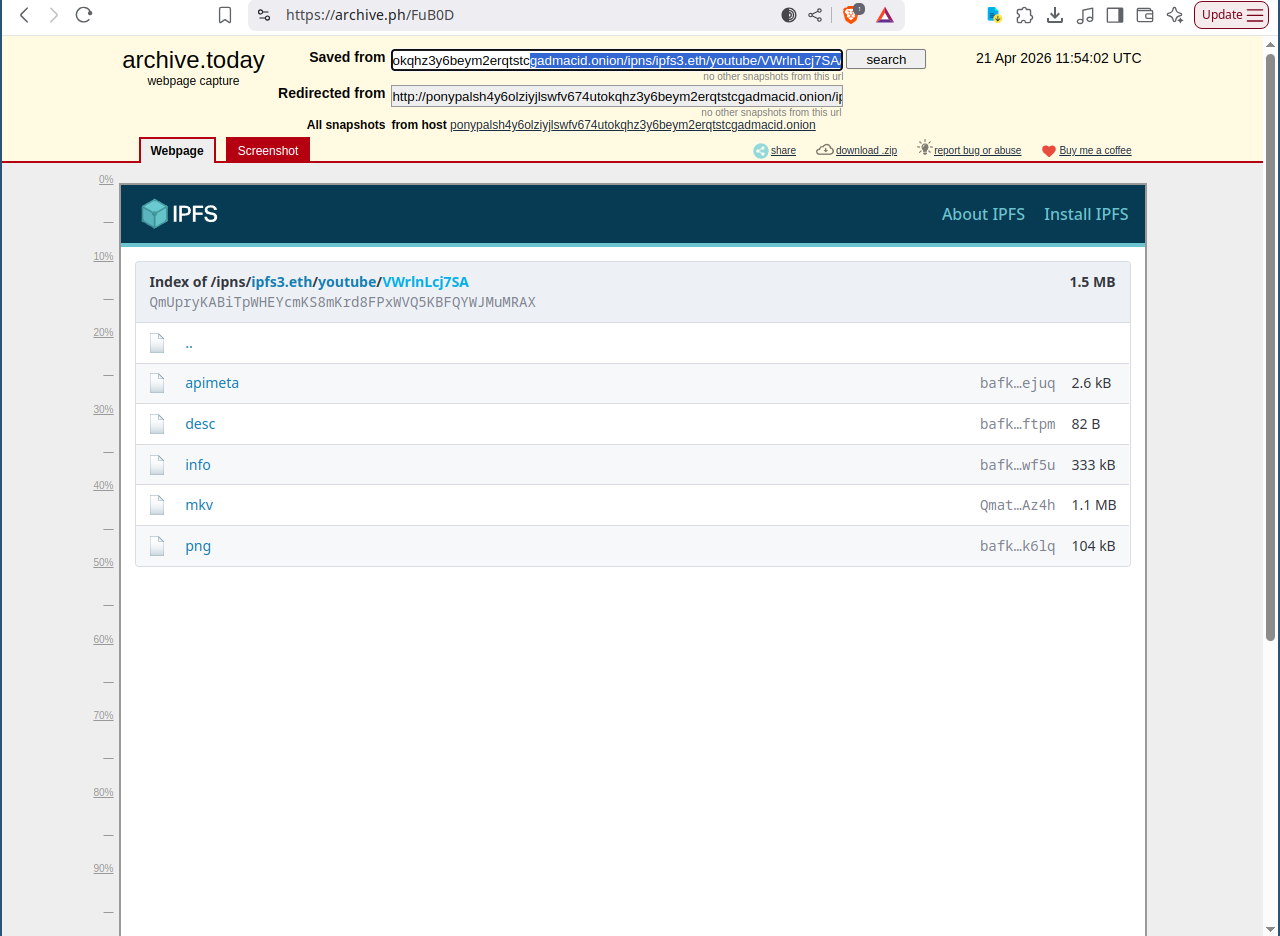The height and width of the screenshot is (936, 1280).
Task: Open the parent directory .. entry
Action: coord(189,343)
